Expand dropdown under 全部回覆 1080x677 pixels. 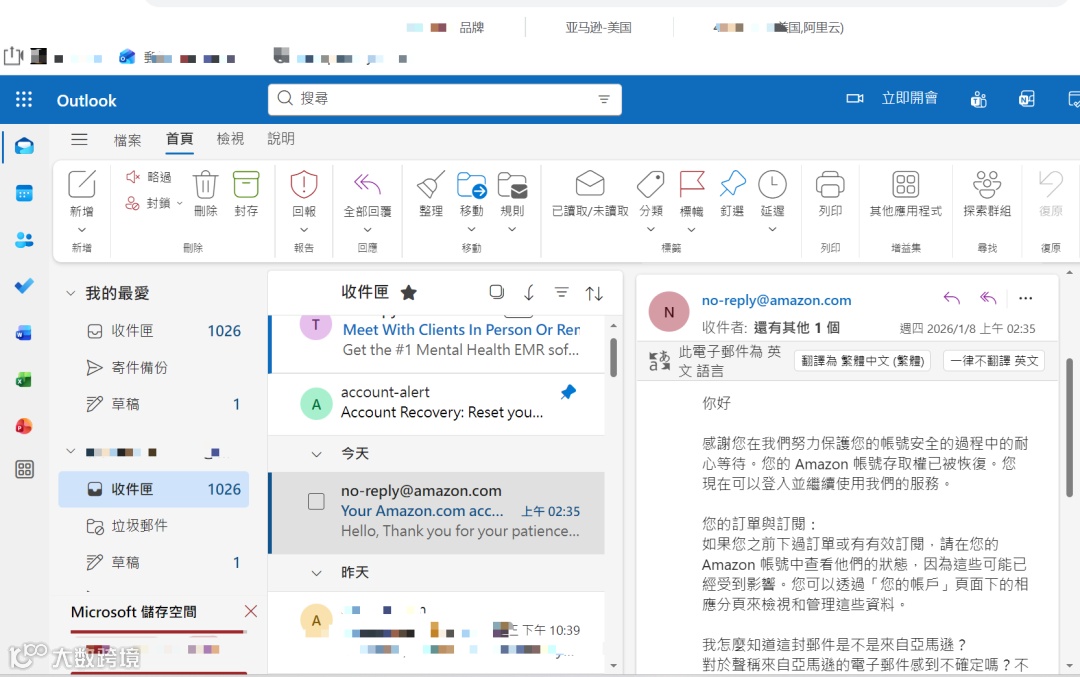(x=367, y=230)
